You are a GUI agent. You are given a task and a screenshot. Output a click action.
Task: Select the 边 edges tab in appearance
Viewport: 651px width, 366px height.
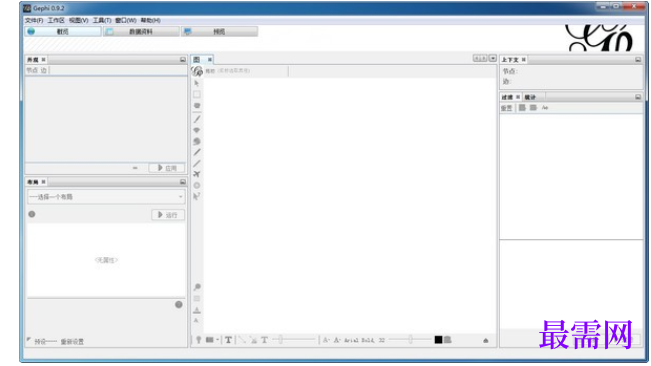click(x=43, y=71)
